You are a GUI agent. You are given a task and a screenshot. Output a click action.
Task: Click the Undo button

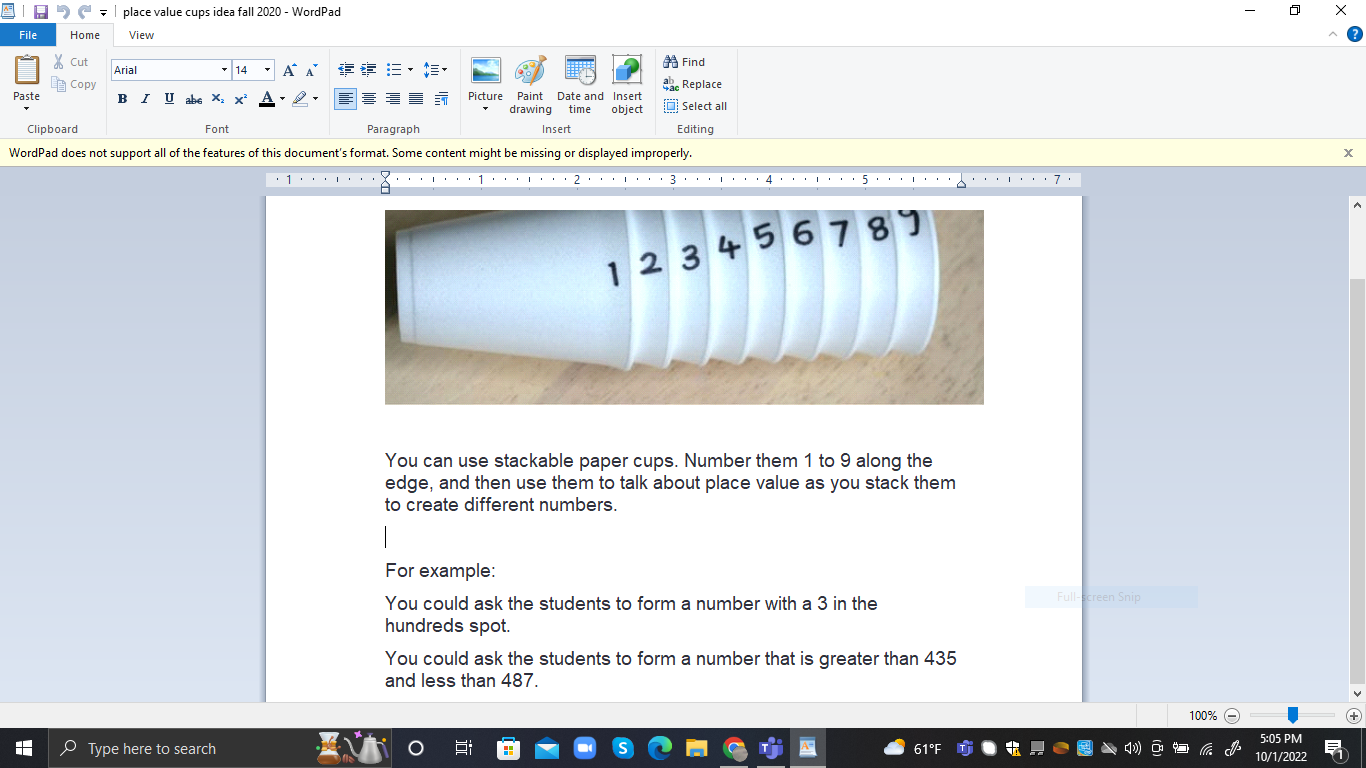(x=60, y=12)
